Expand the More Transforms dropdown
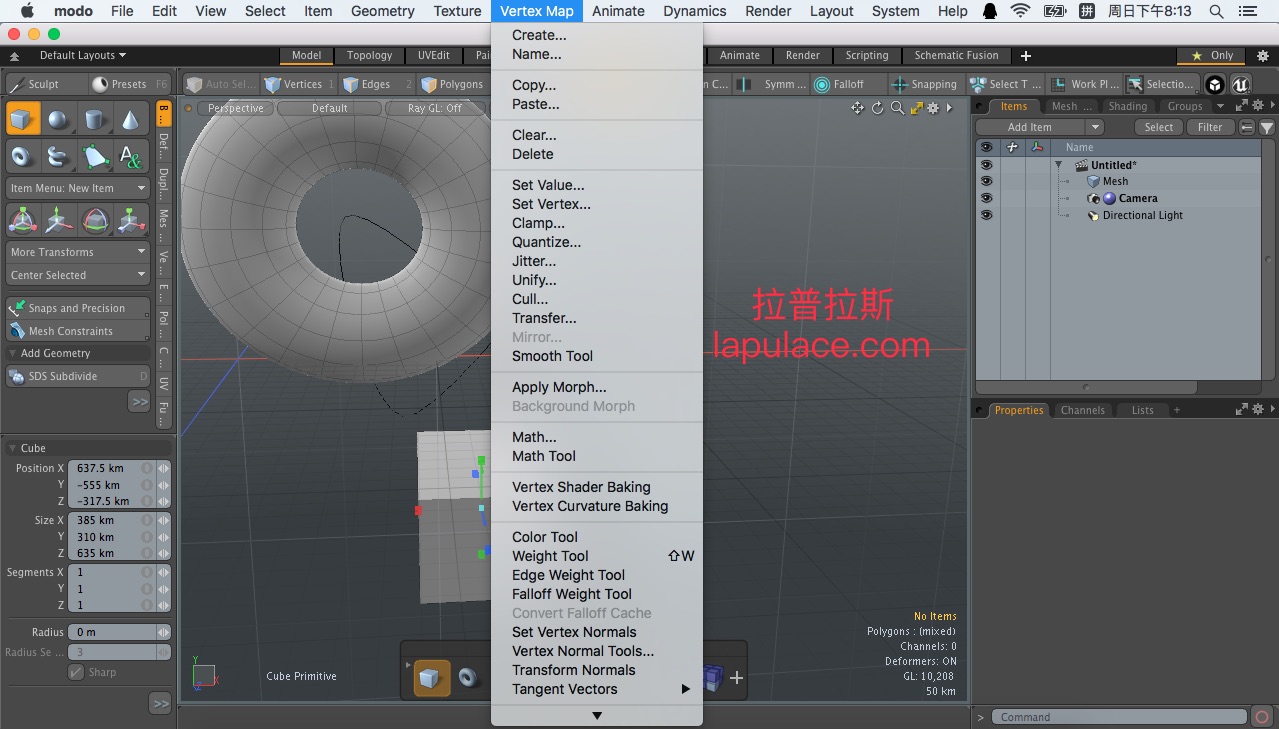The image size is (1279, 729). 78,252
